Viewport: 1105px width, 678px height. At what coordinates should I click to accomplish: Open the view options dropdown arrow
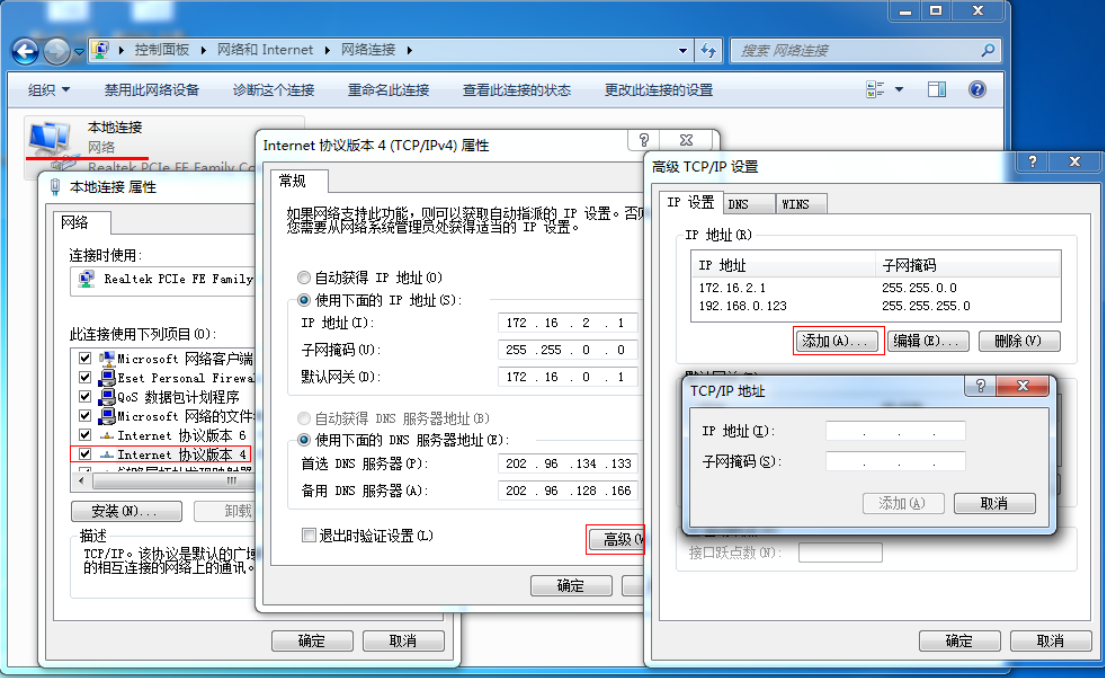899,90
